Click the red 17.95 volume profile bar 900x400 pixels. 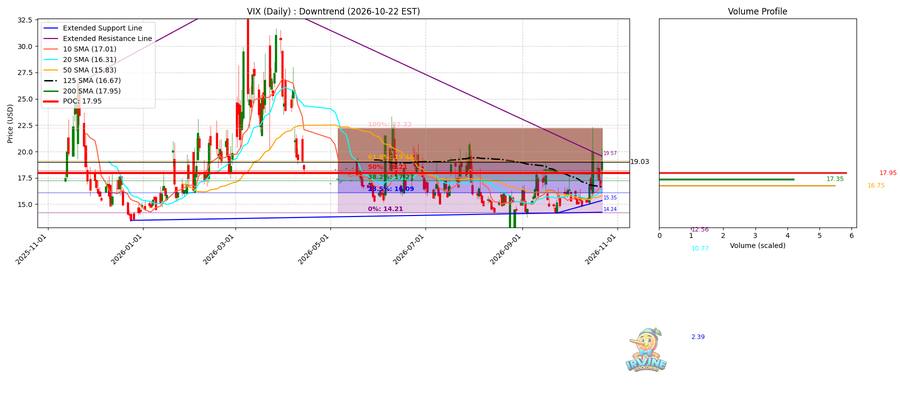pyautogui.click(x=752, y=173)
